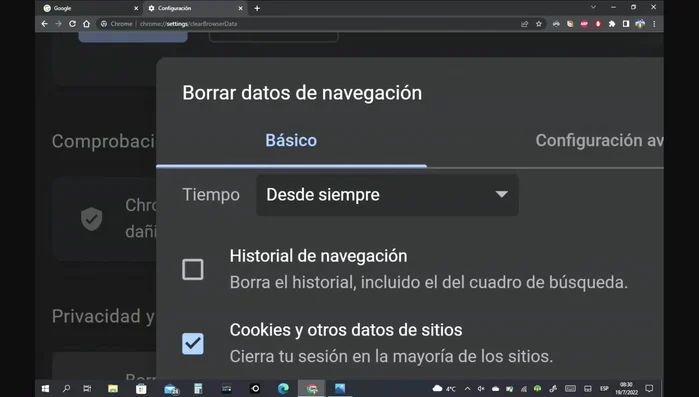Open the red extension icon beside ABP

pyautogui.click(x=598, y=24)
